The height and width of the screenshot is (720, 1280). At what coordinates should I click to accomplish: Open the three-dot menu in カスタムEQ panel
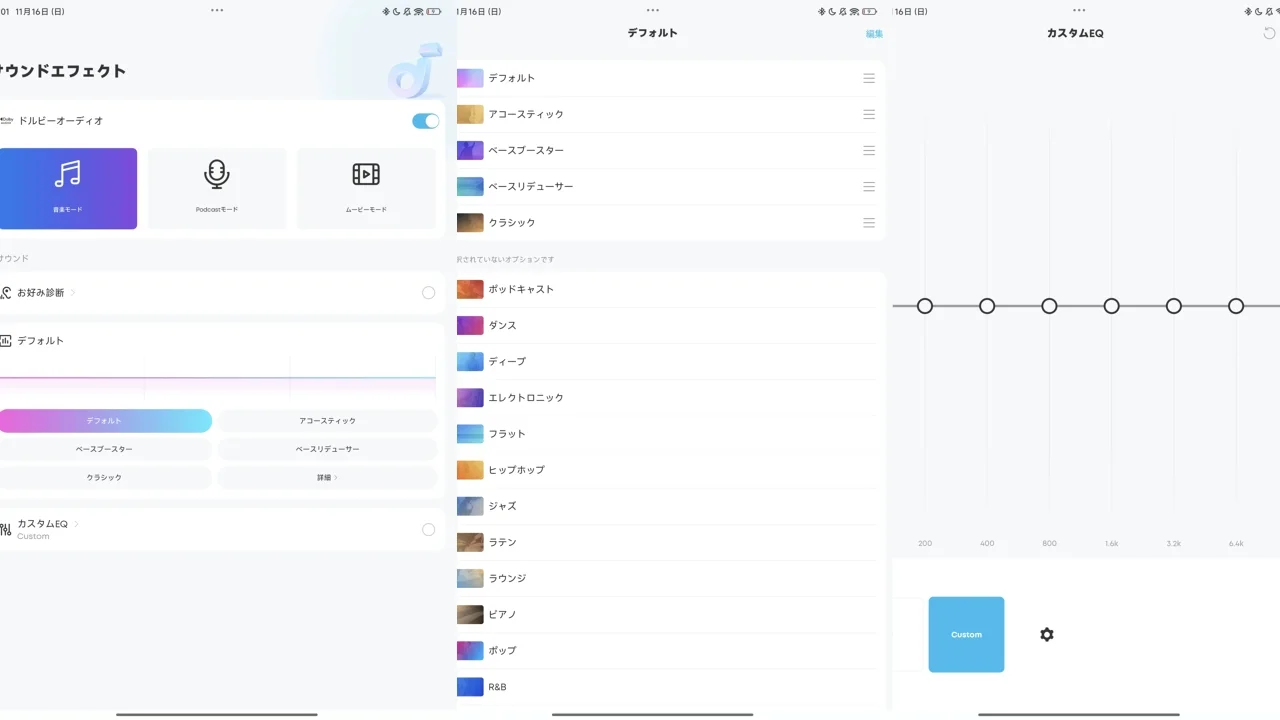1079,11
